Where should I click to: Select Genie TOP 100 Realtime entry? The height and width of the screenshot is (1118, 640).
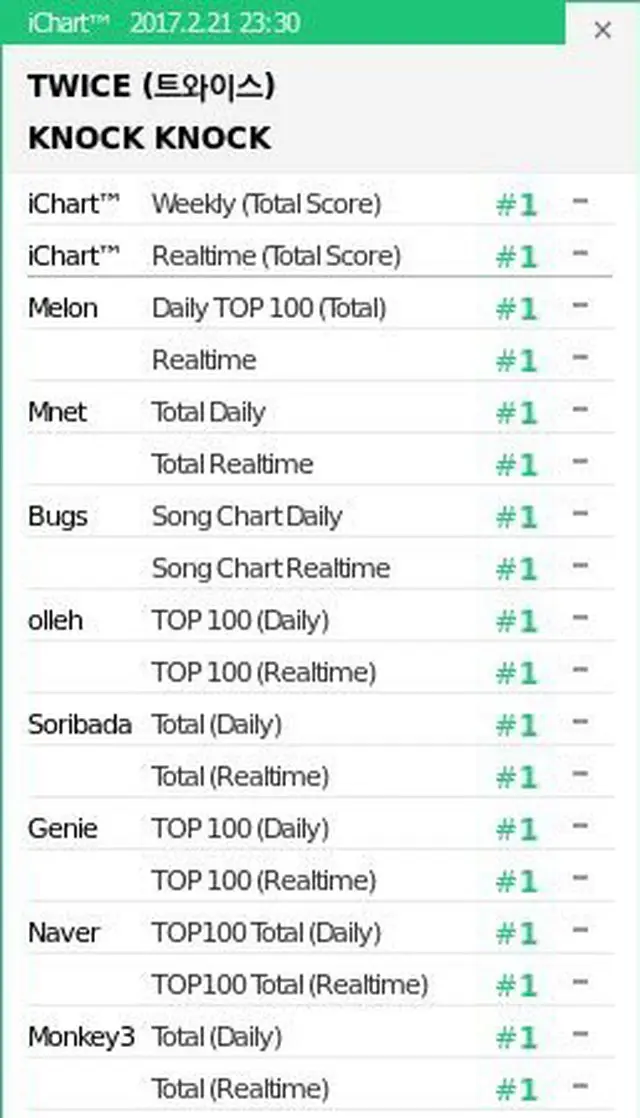[x=320, y=881]
